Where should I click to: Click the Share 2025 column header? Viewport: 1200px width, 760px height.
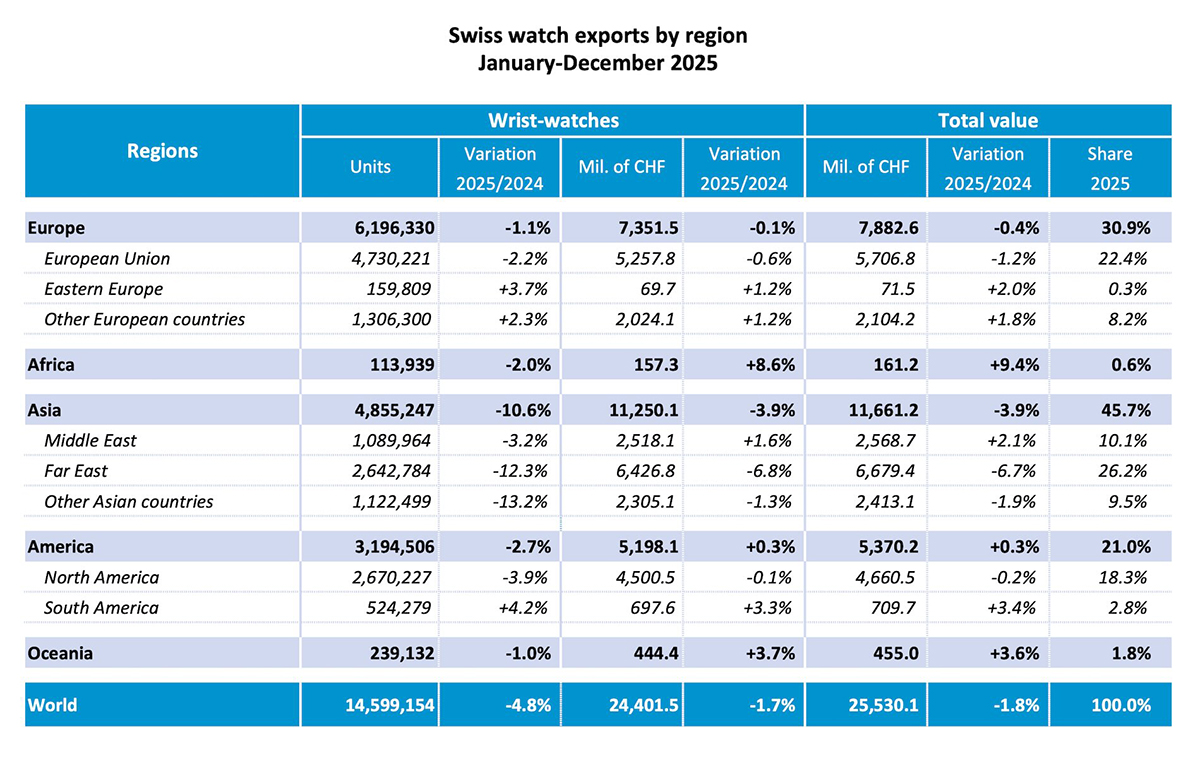[1110, 167]
